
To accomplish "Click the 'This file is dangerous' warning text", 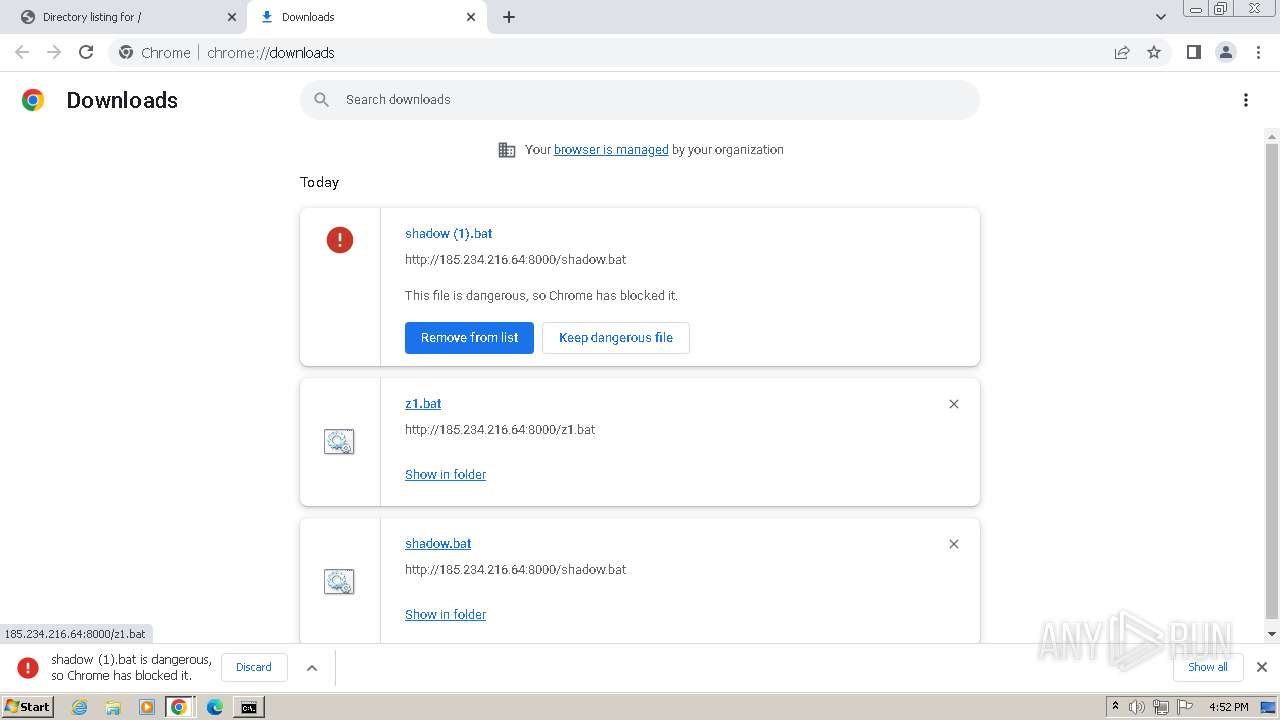I will [x=541, y=296].
